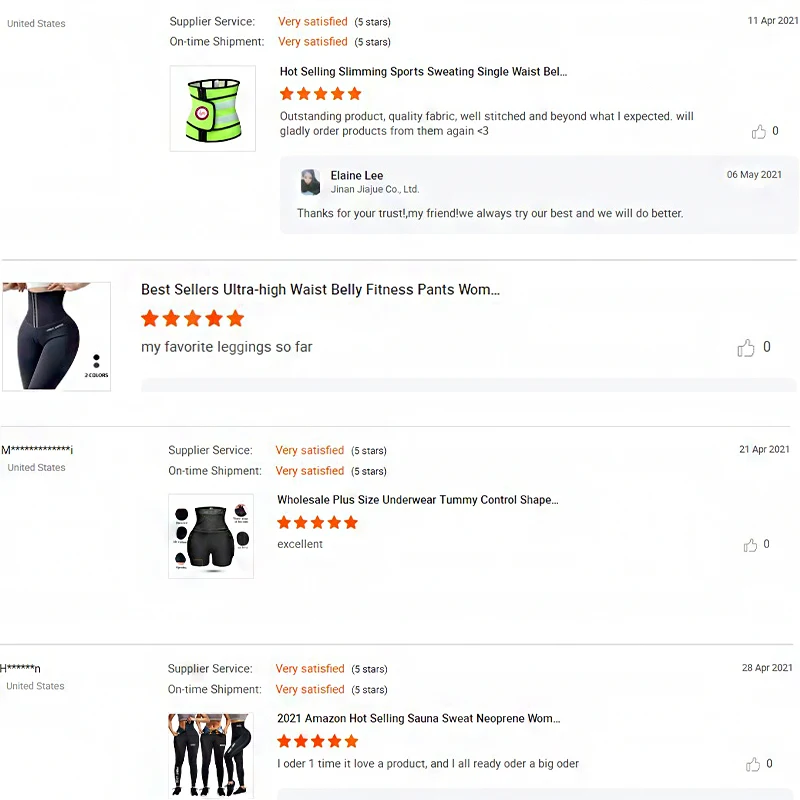This screenshot has height=800, width=800.
Task: Click Elaine Lee's avatar icon
Action: click(x=310, y=182)
